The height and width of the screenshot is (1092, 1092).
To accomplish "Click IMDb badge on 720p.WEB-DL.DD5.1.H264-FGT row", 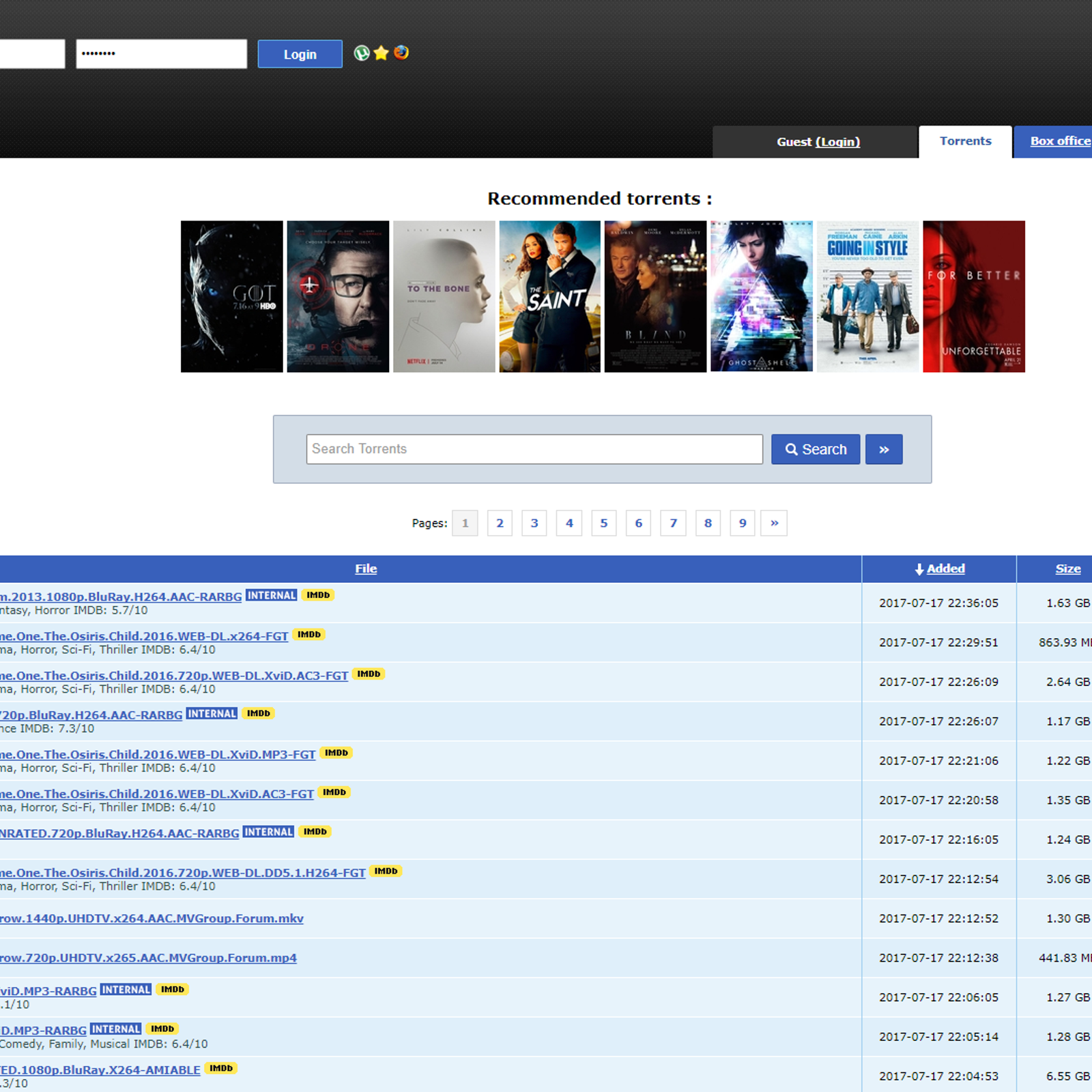I will (x=386, y=871).
